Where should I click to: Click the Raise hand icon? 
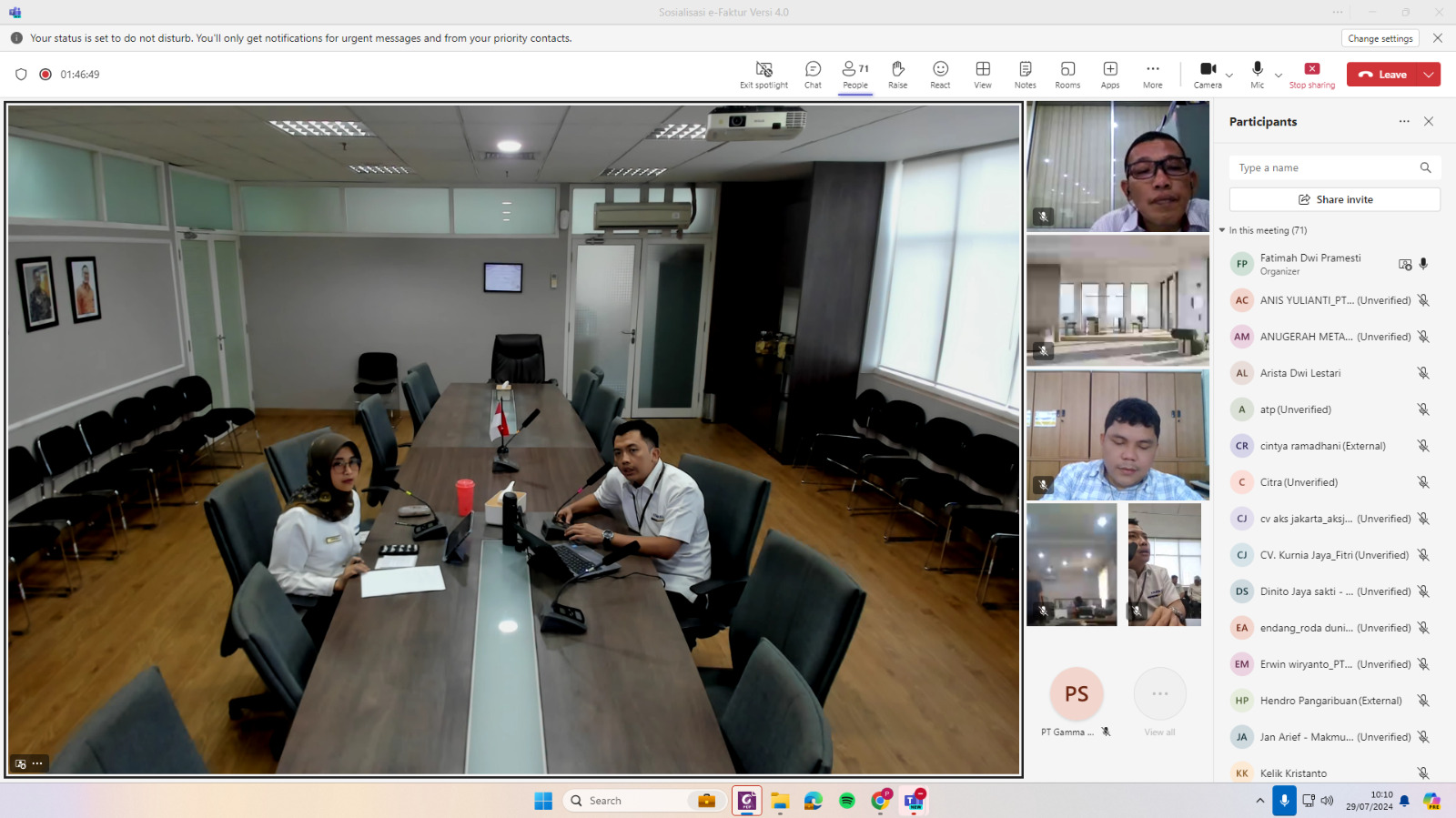coord(897,74)
